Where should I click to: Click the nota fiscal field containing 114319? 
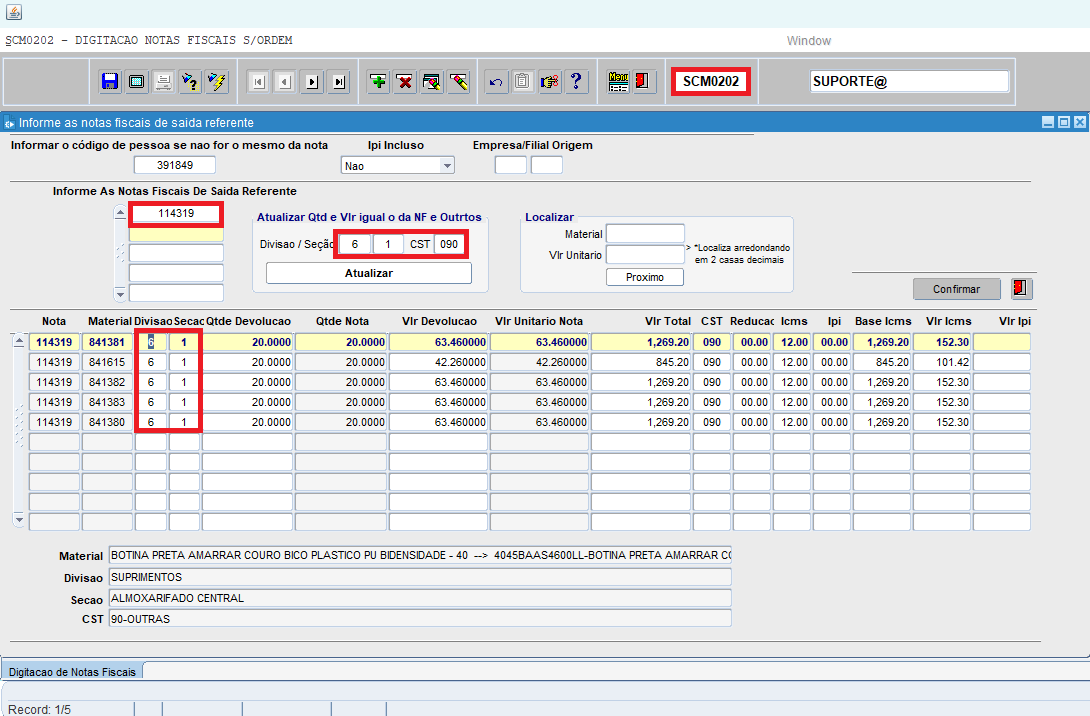pyautogui.click(x=176, y=213)
